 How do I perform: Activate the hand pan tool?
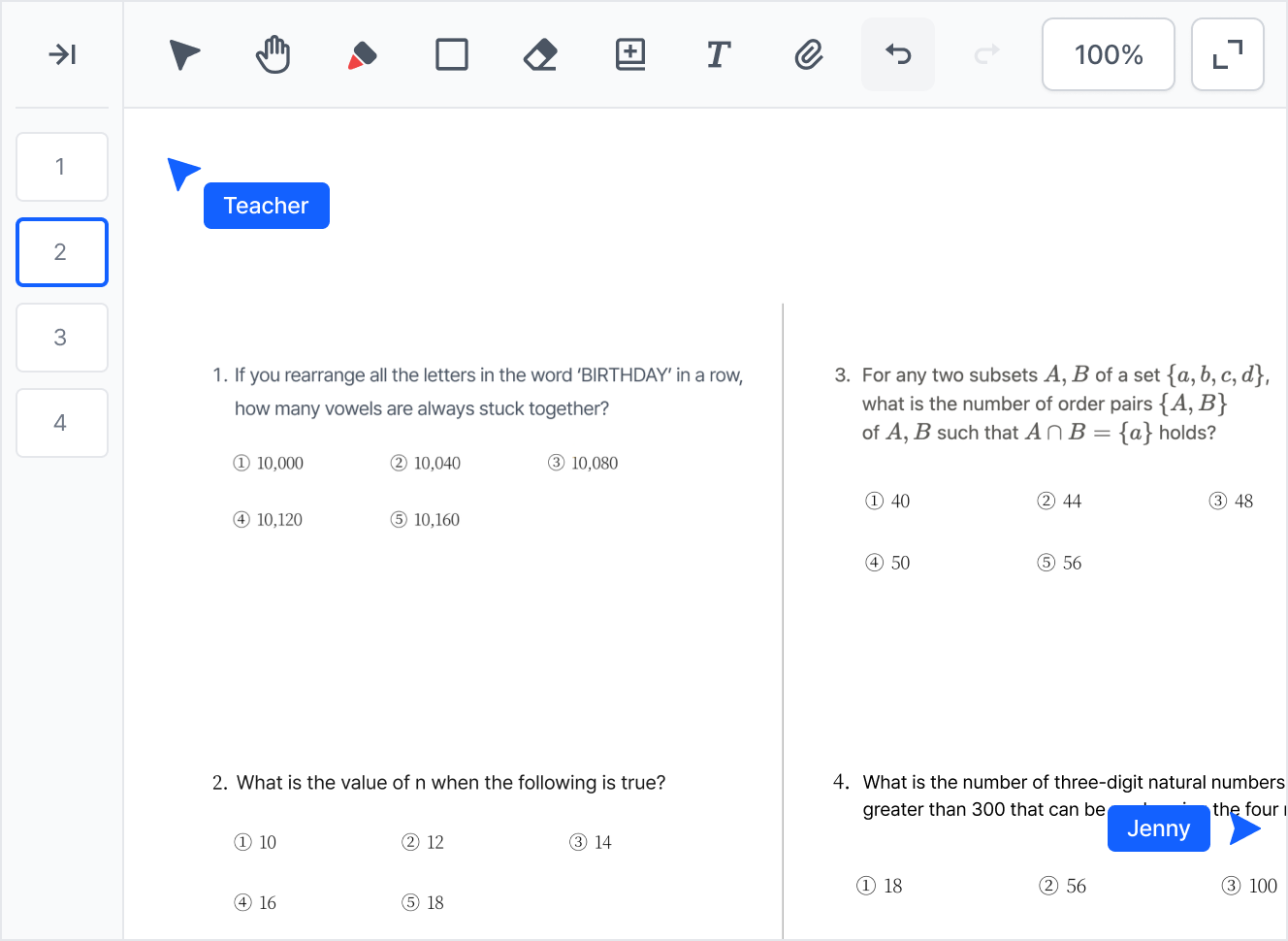(x=274, y=54)
